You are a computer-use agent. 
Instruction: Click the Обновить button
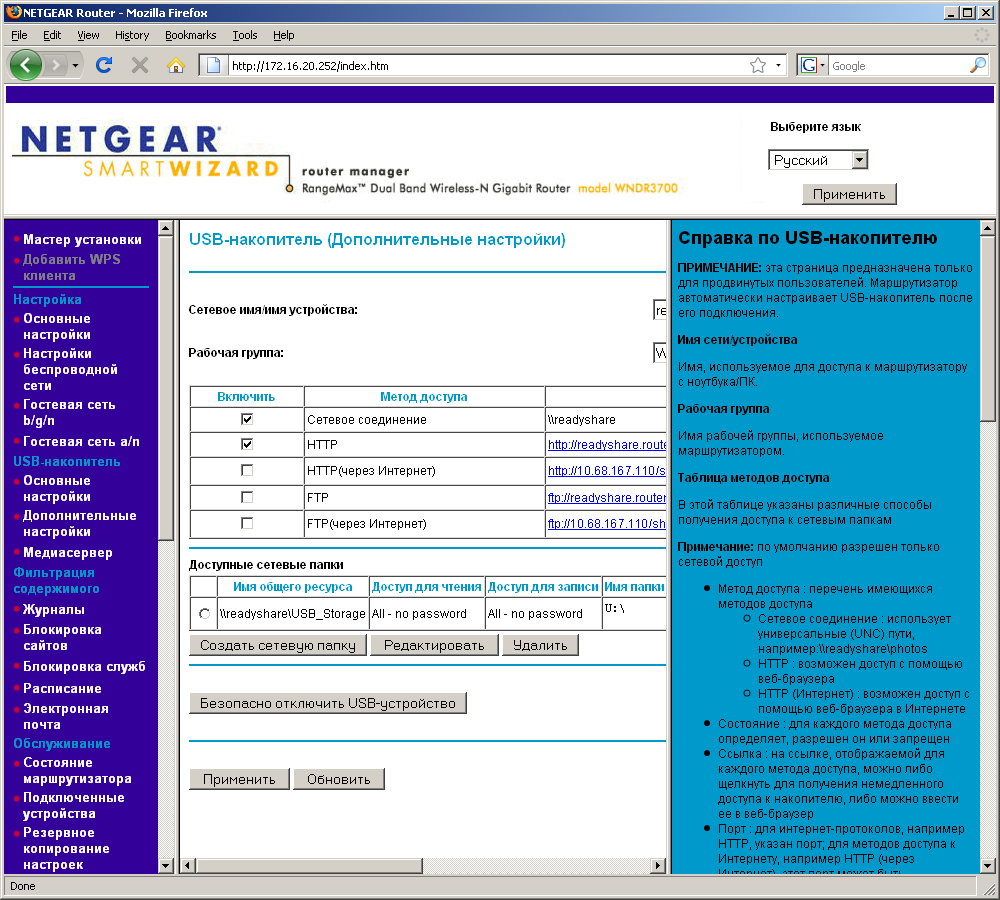(x=338, y=779)
